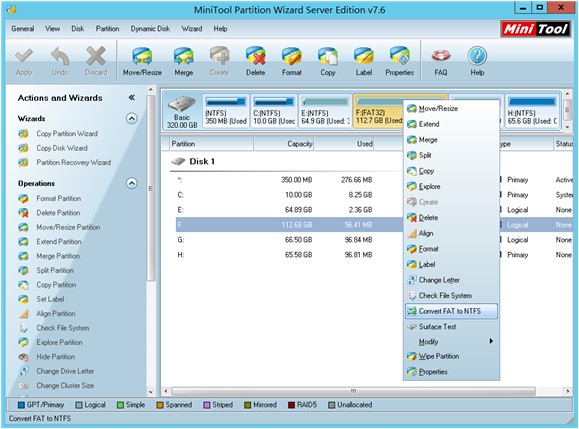Click the Create toolbar icon
Viewport: 579px width, 429px height.
[x=219, y=62]
